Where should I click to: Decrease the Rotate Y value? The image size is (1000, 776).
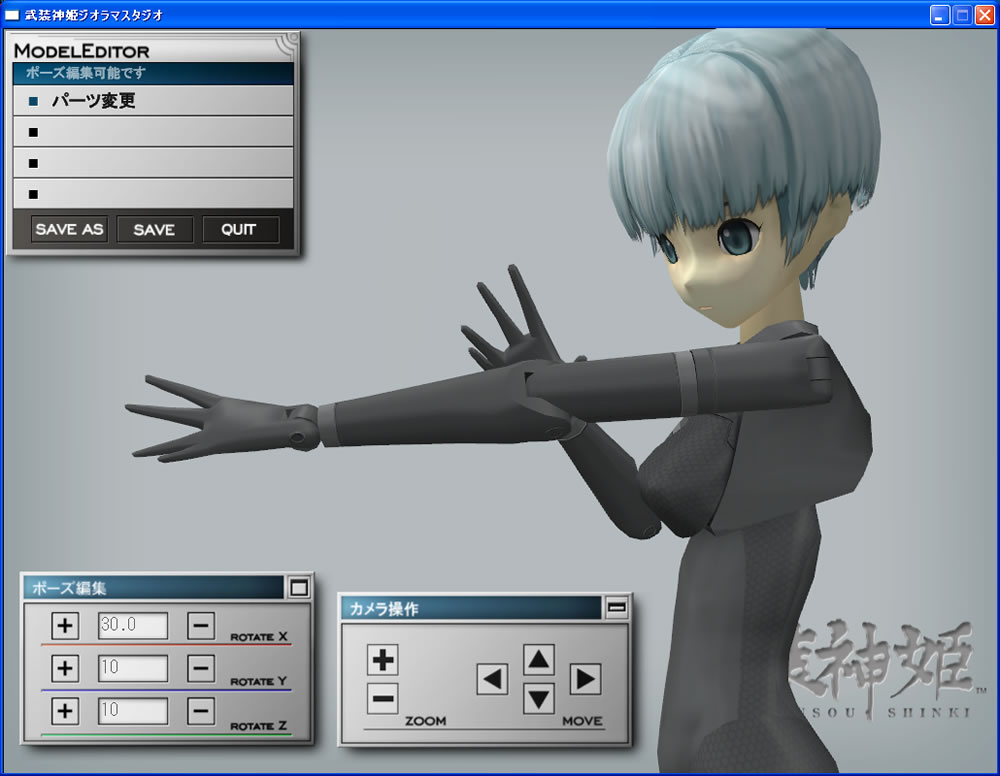coord(201,668)
